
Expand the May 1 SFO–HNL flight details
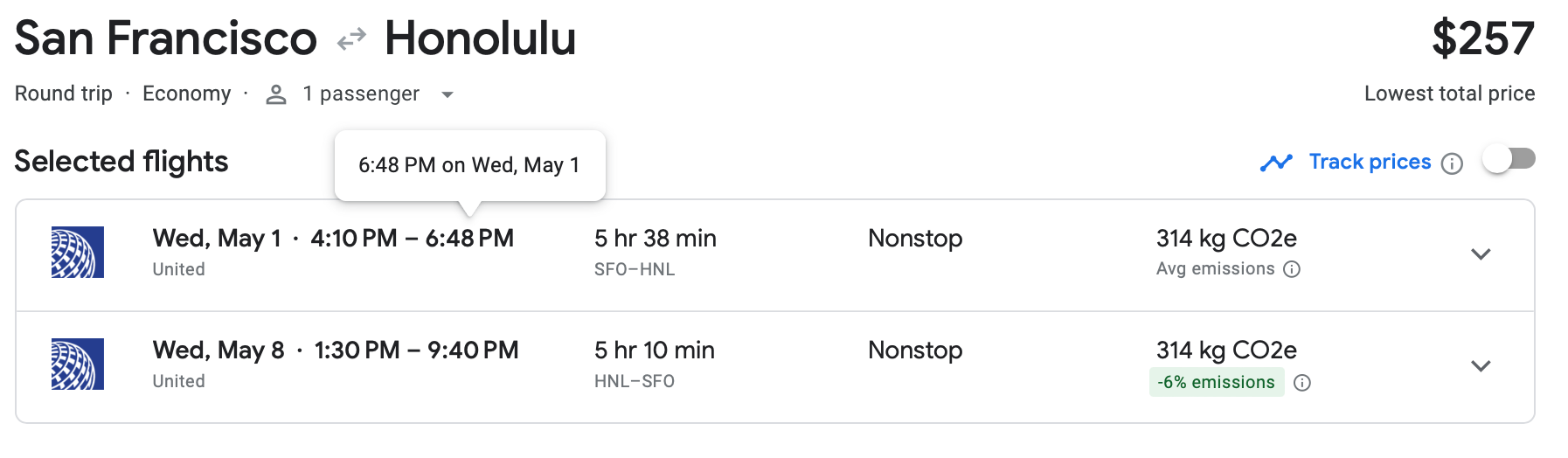(1481, 254)
